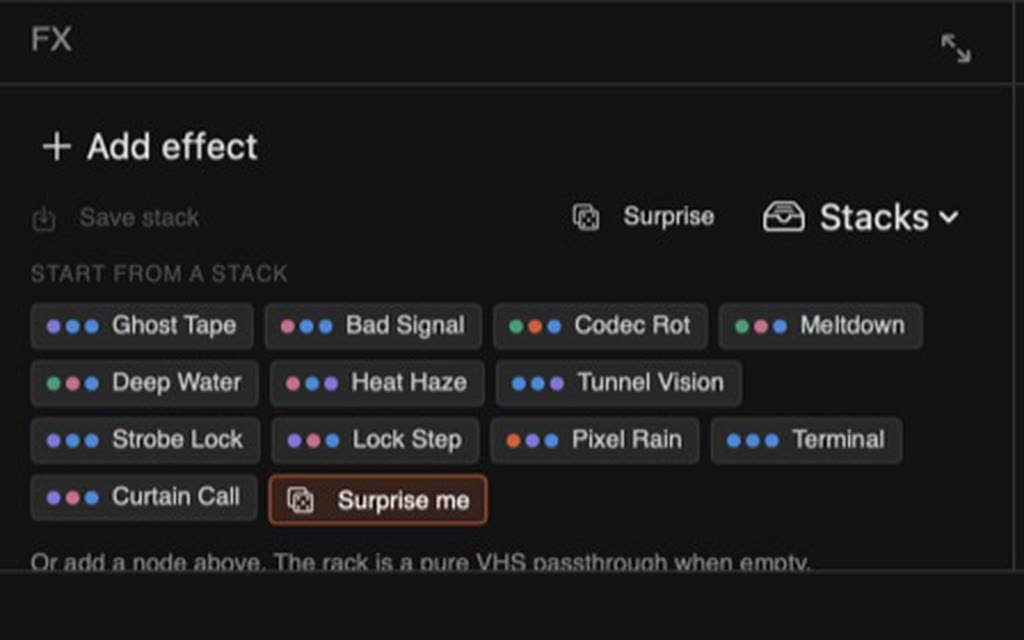1024x640 pixels.
Task: Click the Surprise label in the toolbar
Action: [669, 216]
